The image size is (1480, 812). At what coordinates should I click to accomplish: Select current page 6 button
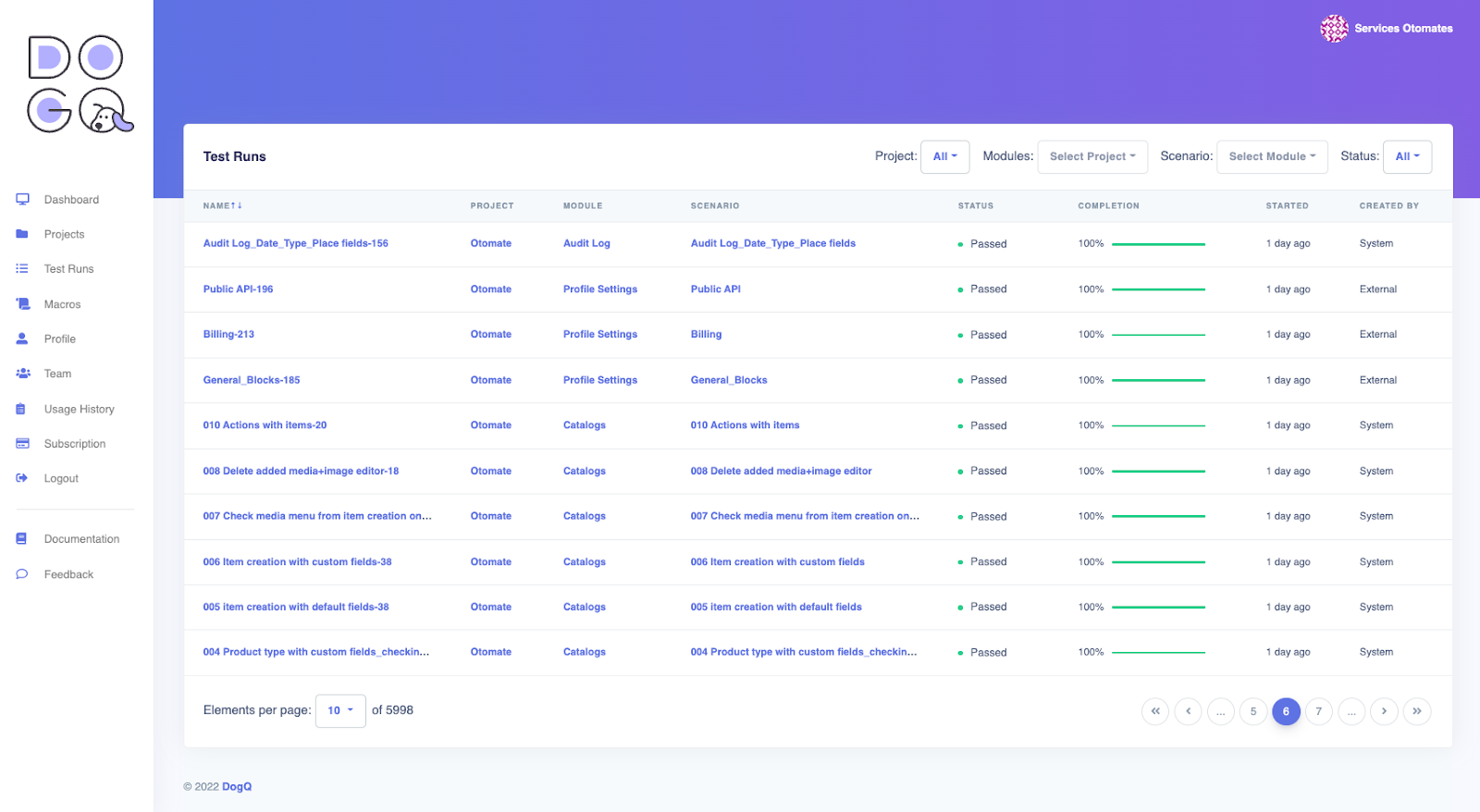coord(1286,711)
